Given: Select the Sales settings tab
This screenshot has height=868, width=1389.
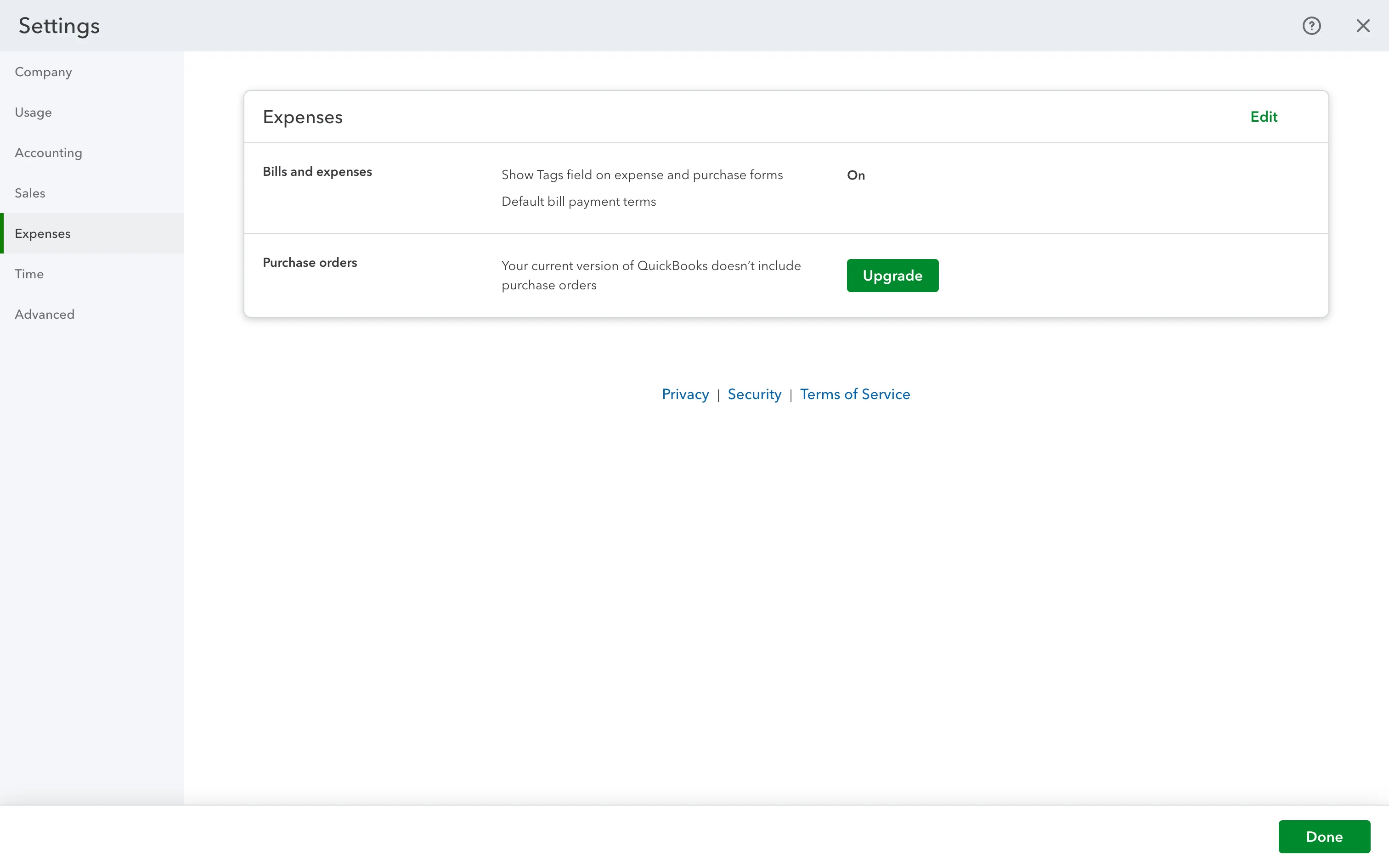Looking at the screenshot, I should click(92, 193).
